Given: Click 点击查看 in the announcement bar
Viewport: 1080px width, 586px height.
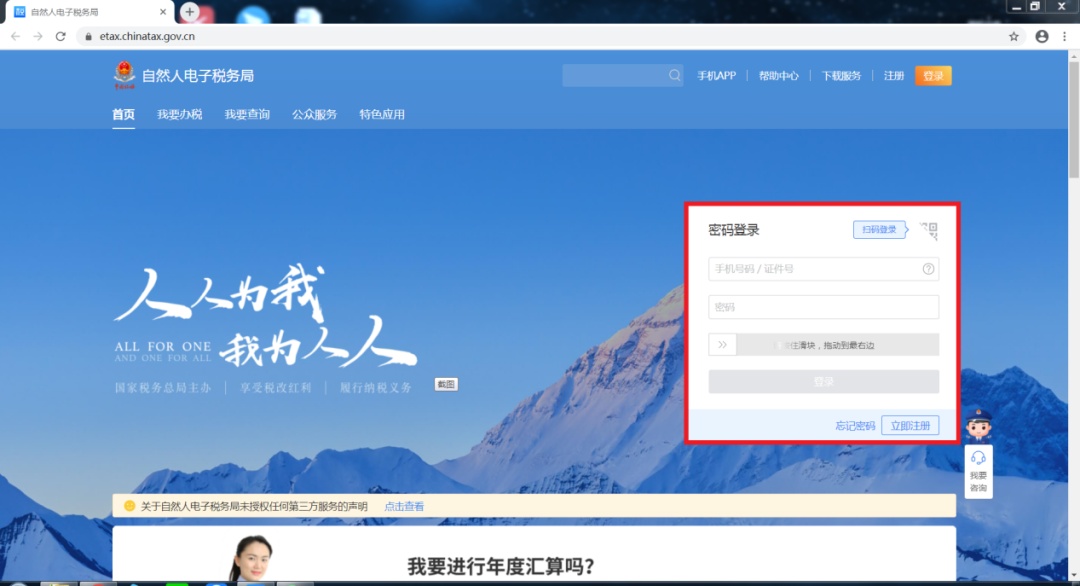Looking at the screenshot, I should (x=404, y=506).
